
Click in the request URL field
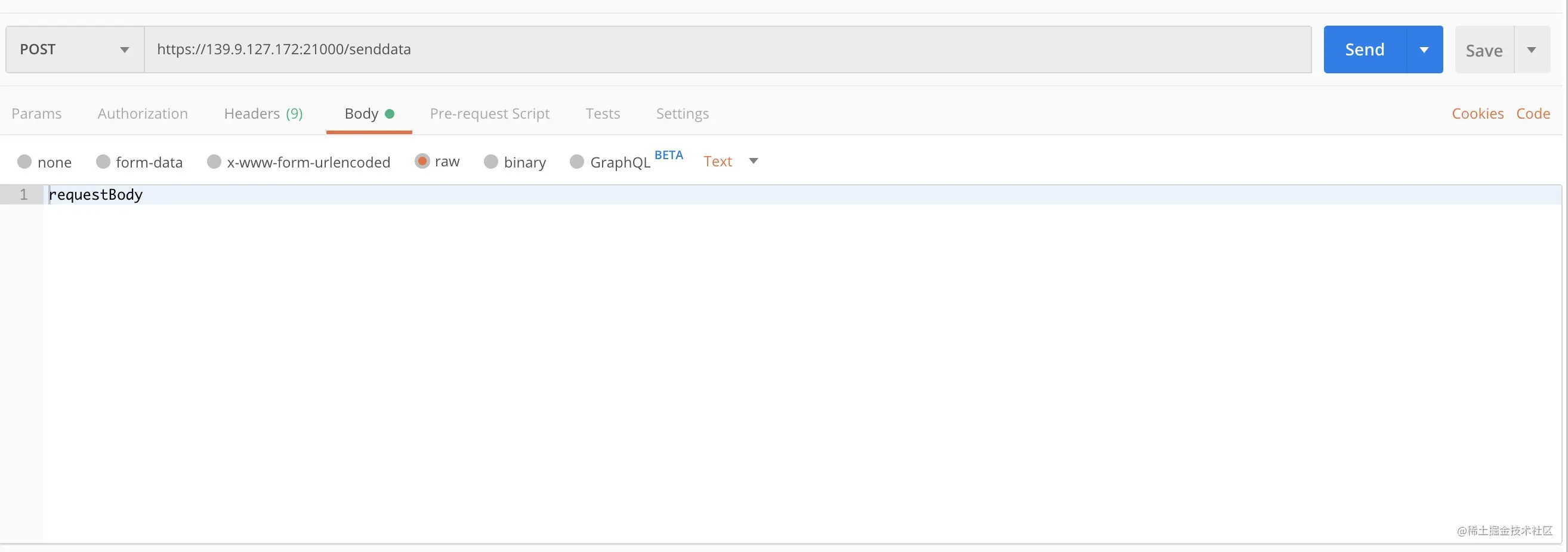point(727,49)
